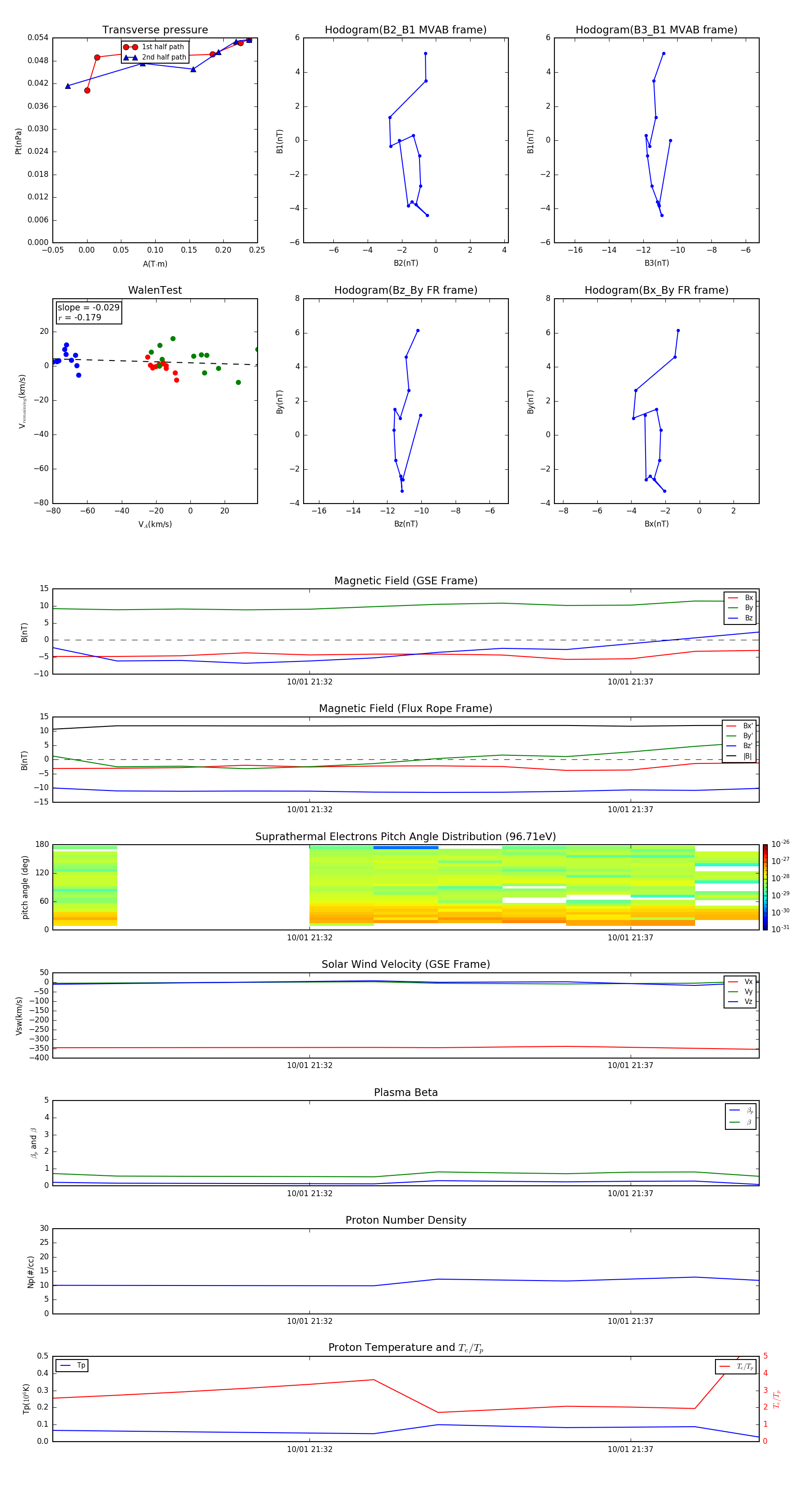The width and height of the screenshot is (812, 1489).
Task: Click the 'Magnetic Field (Flux Rope Frame)' title
Action: [406, 709]
